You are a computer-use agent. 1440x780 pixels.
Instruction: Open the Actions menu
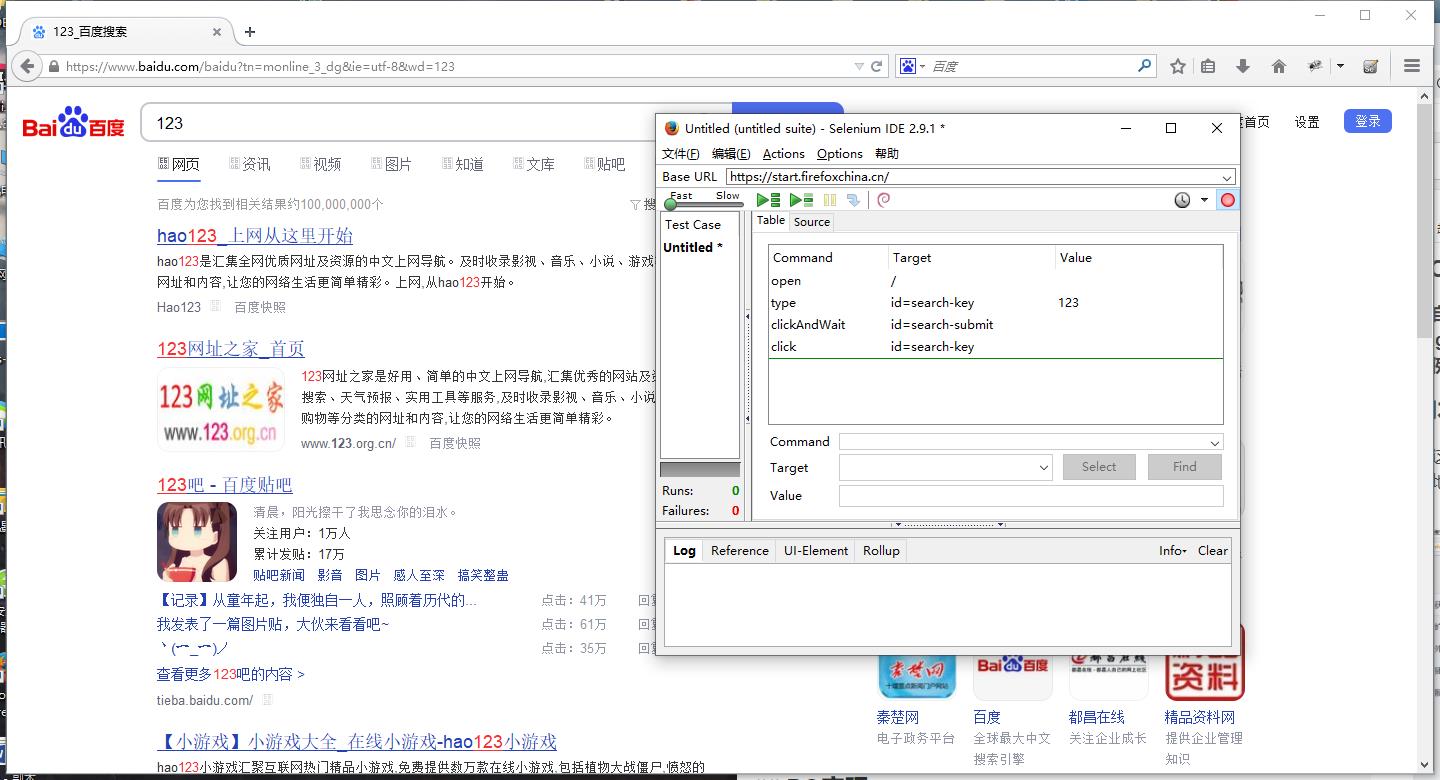point(783,154)
